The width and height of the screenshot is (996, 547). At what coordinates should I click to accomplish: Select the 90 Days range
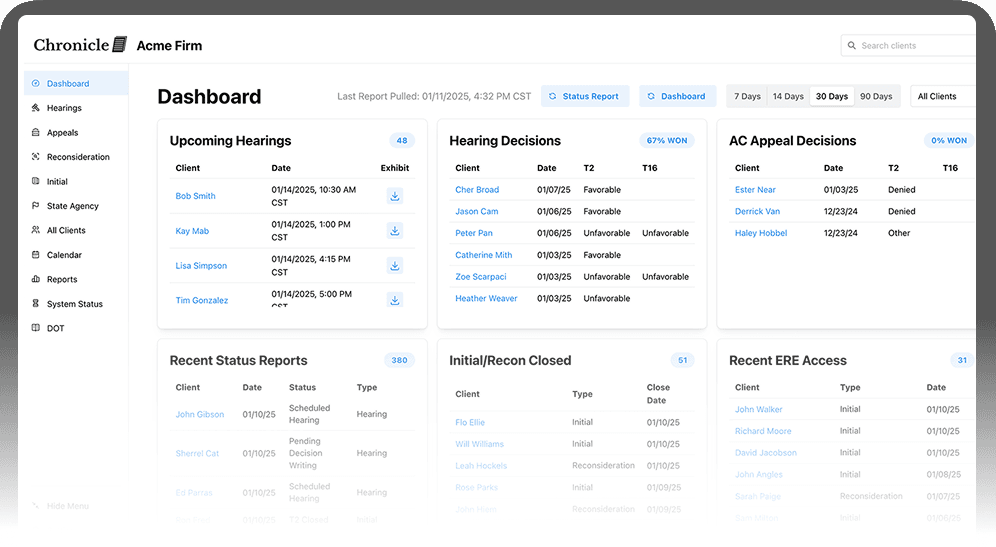tap(876, 96)
